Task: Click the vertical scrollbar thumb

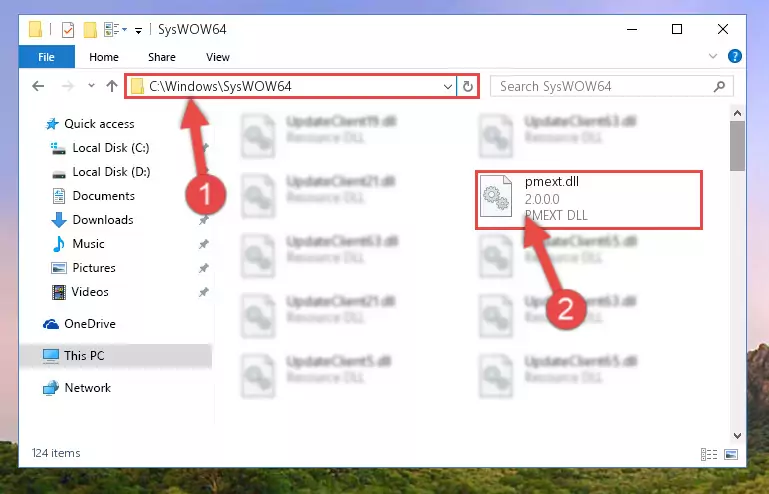Action: (737, 146)
